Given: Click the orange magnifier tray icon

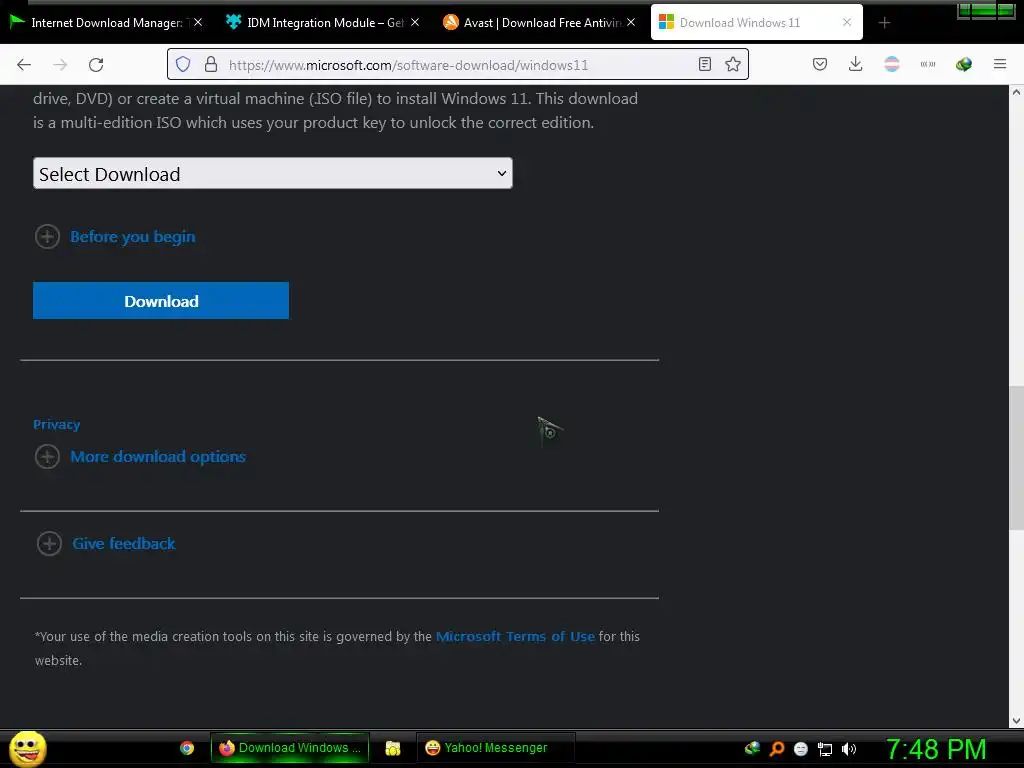Looking at the screenshot, I should click(x=777, y=748).
